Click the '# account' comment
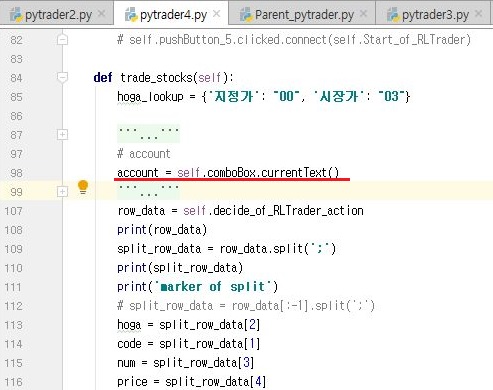The height and width of the screenshot is (390, 493). [x=144, y=154]
